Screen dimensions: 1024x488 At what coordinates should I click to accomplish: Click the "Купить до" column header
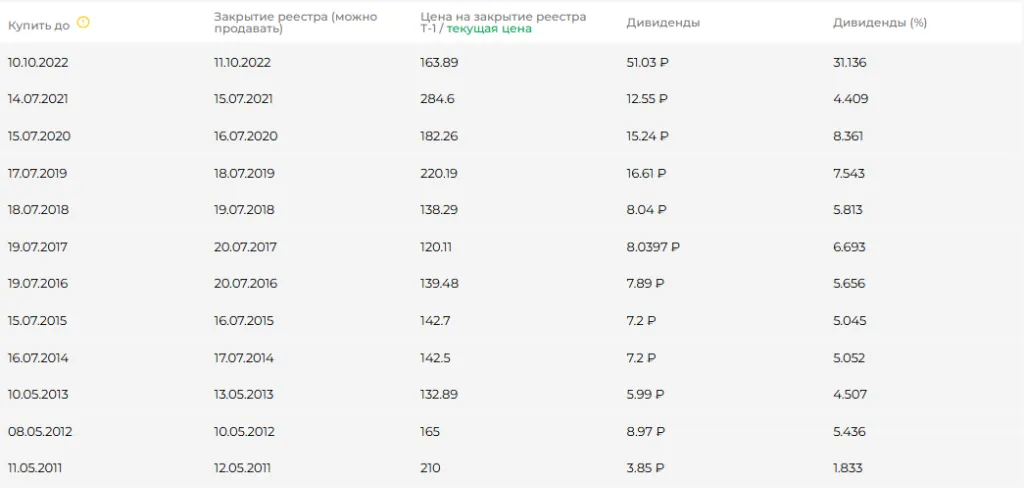click(x=39, y=24)
